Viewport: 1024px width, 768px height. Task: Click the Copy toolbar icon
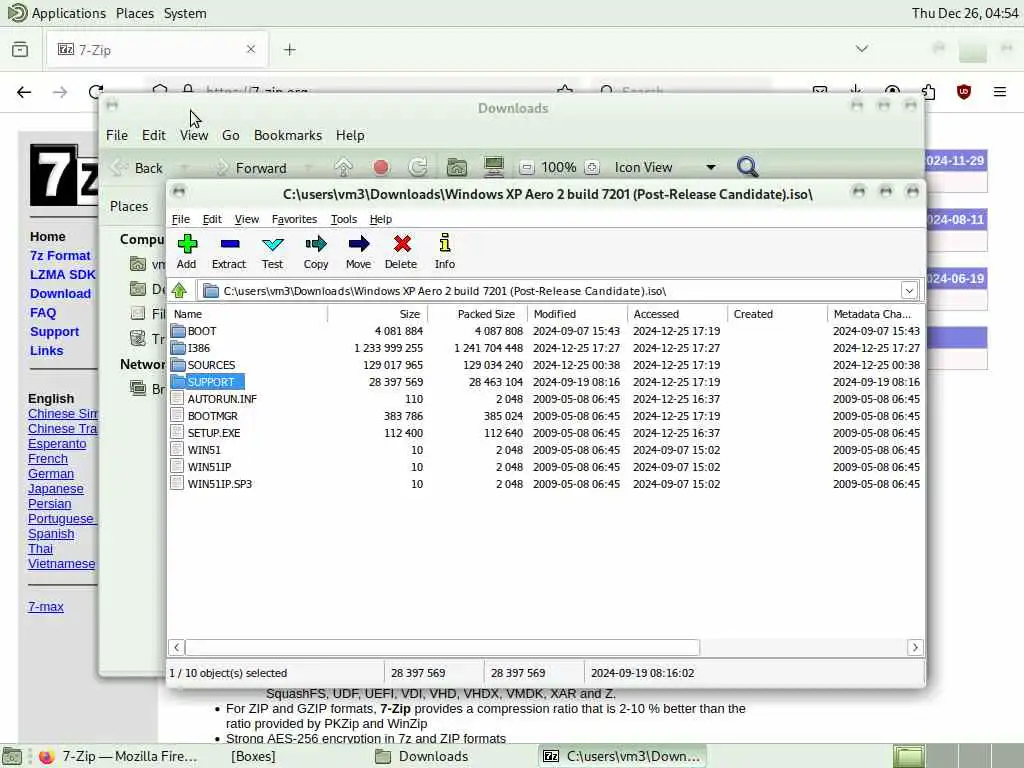pos(316,244)
